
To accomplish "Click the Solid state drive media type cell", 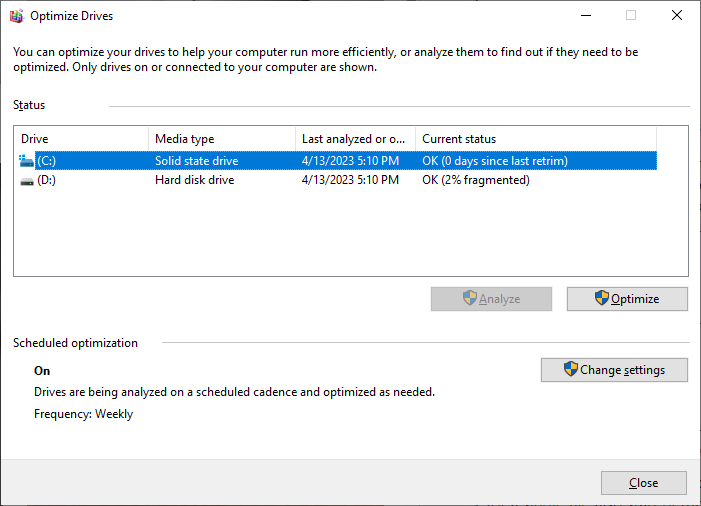I will (197, 161).
